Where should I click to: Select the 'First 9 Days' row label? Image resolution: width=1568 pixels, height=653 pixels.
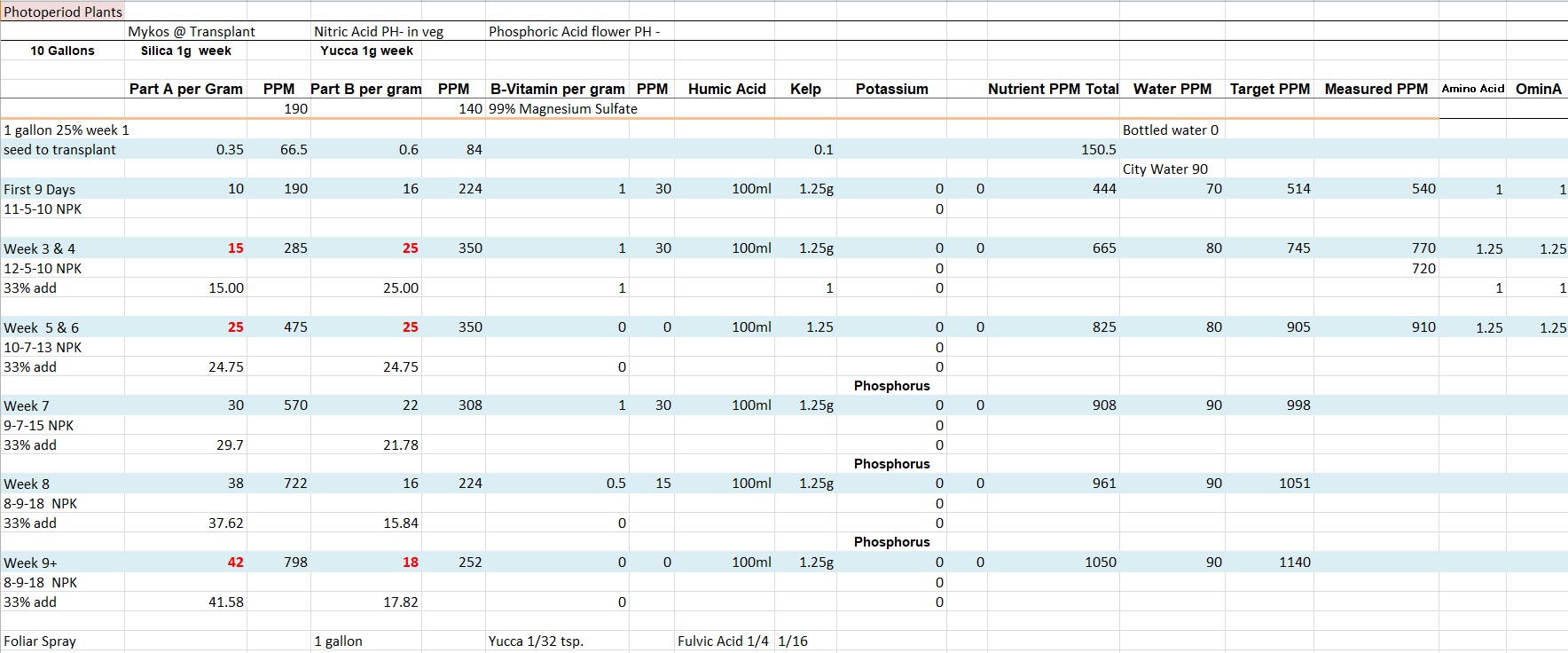point(39,189)
